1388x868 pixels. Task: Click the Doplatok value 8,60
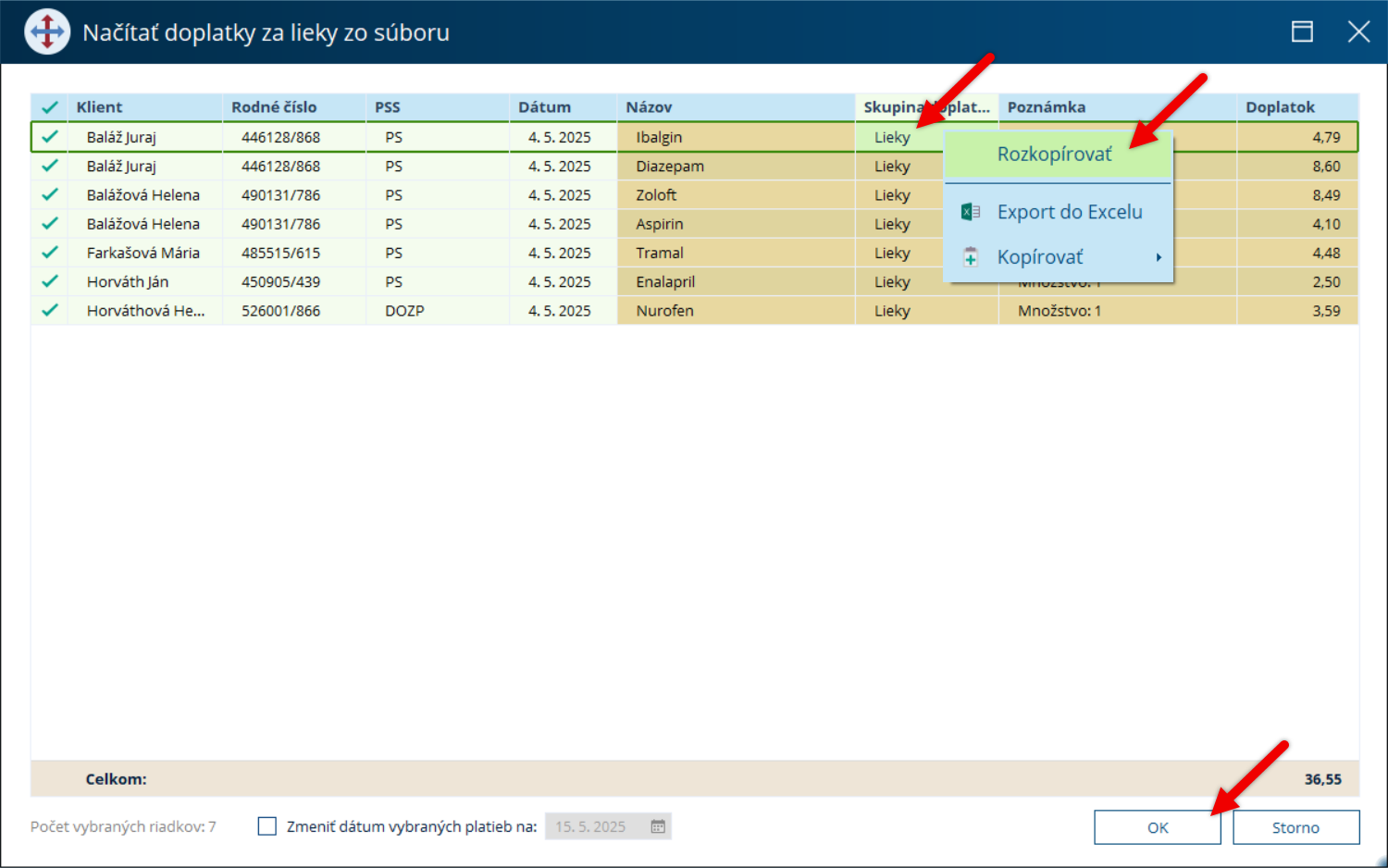tap(1297, 167)
